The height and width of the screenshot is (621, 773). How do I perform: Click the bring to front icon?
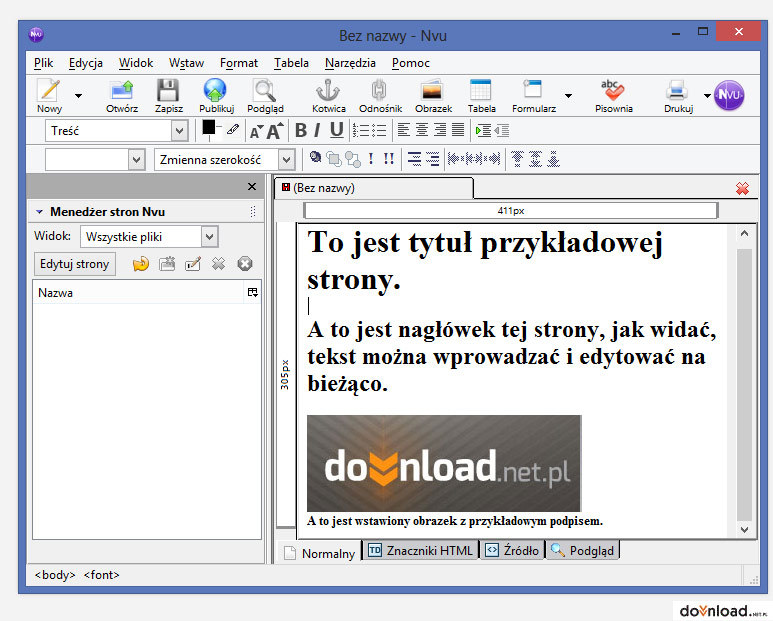(x=334, y=159)
